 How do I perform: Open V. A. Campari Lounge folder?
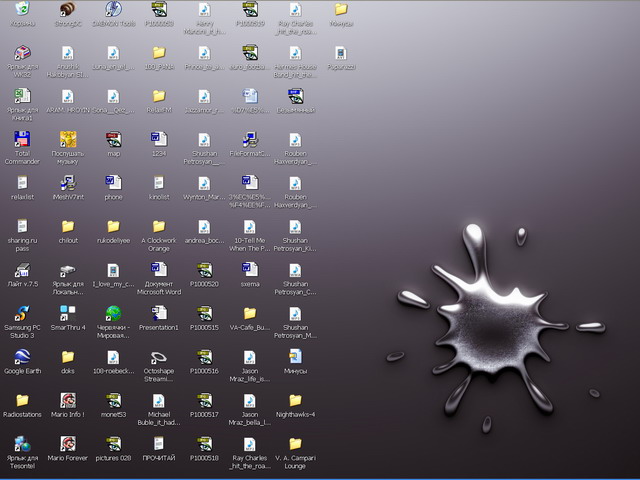[x=295, y=444]
